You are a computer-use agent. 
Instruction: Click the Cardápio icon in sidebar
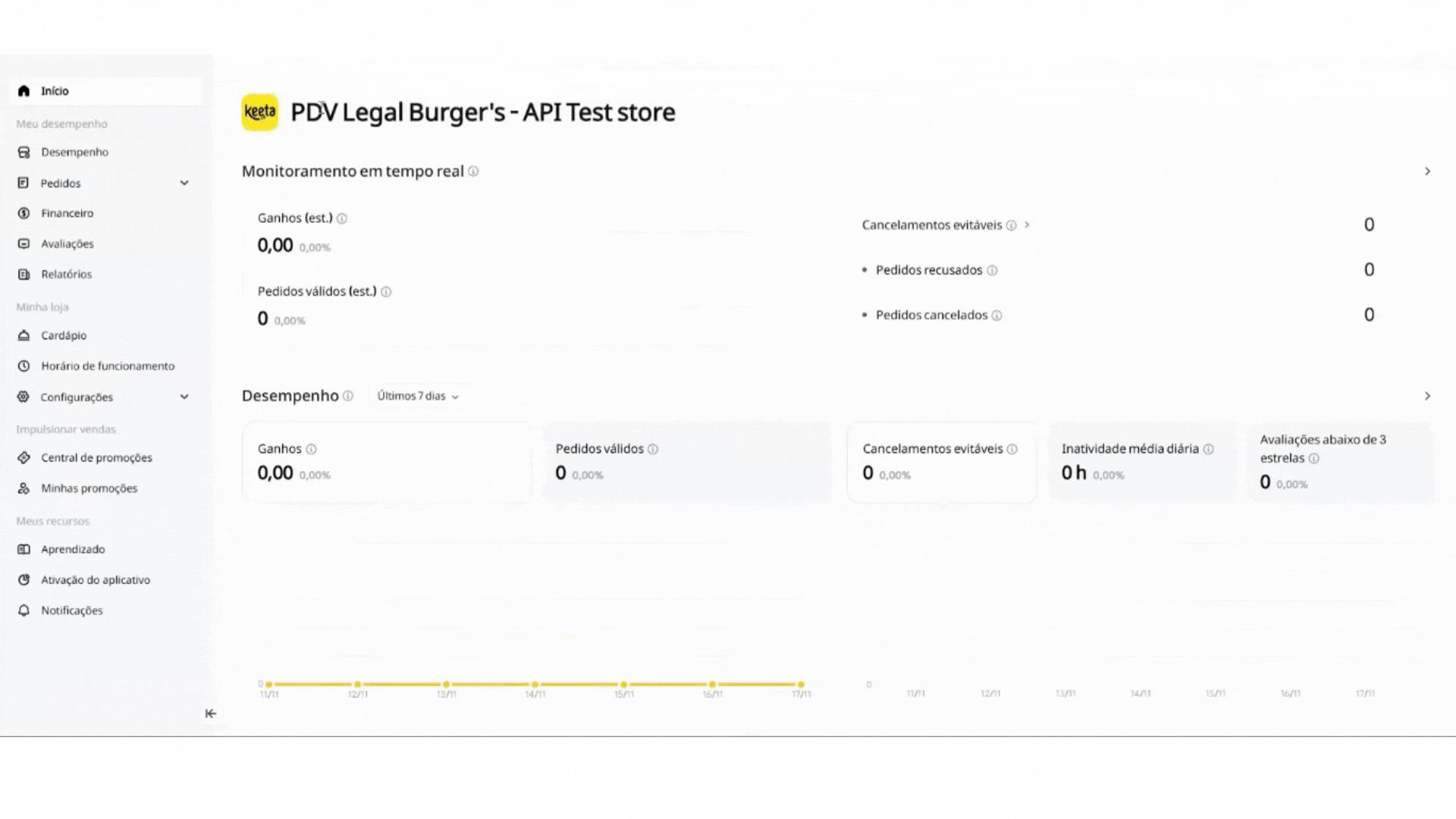pos(24,335)
